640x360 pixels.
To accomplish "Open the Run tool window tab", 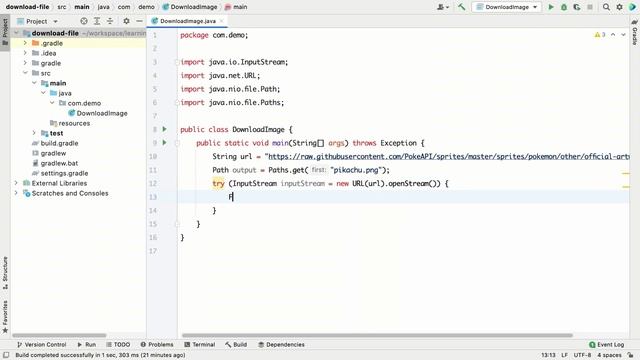I will (87, 344).
